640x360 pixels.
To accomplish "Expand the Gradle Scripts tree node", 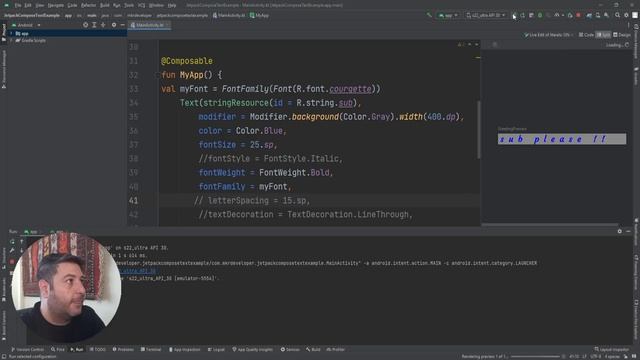I will (11, 40).
